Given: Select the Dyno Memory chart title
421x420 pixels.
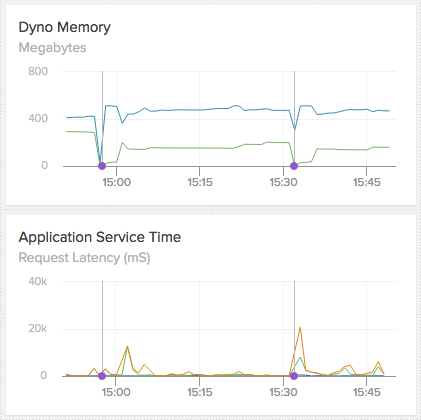Looking at the screenshot, I should (64, 27).
